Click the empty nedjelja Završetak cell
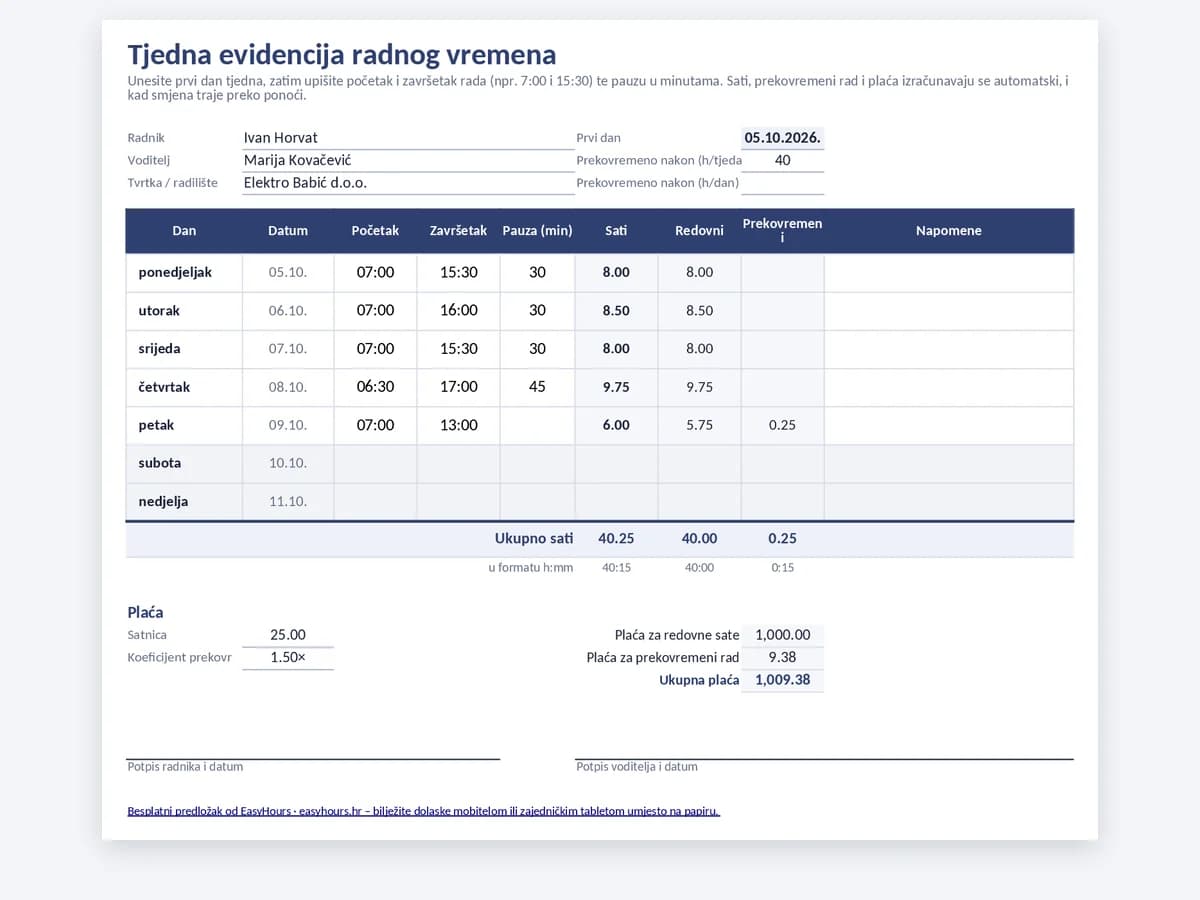The width and height of the screenshot is (1200, 900). 458,502
